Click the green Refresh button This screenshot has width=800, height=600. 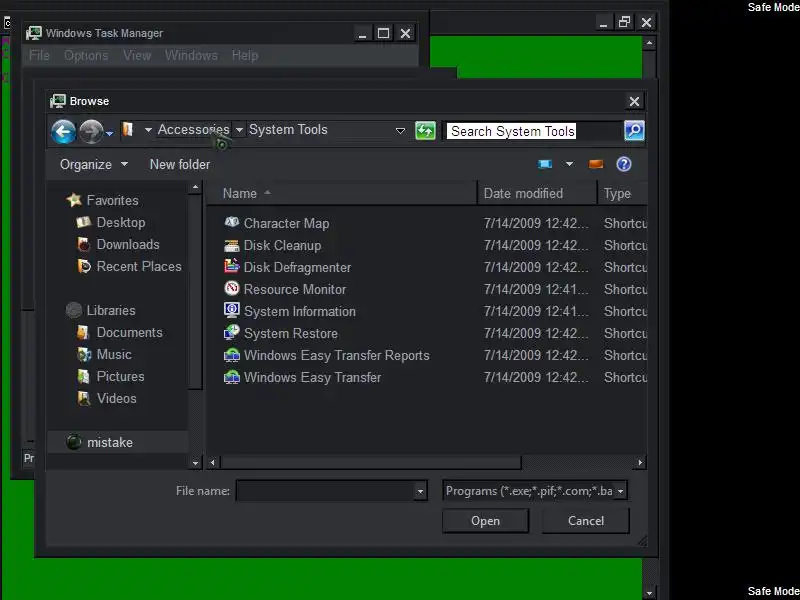tap(425, 131)
